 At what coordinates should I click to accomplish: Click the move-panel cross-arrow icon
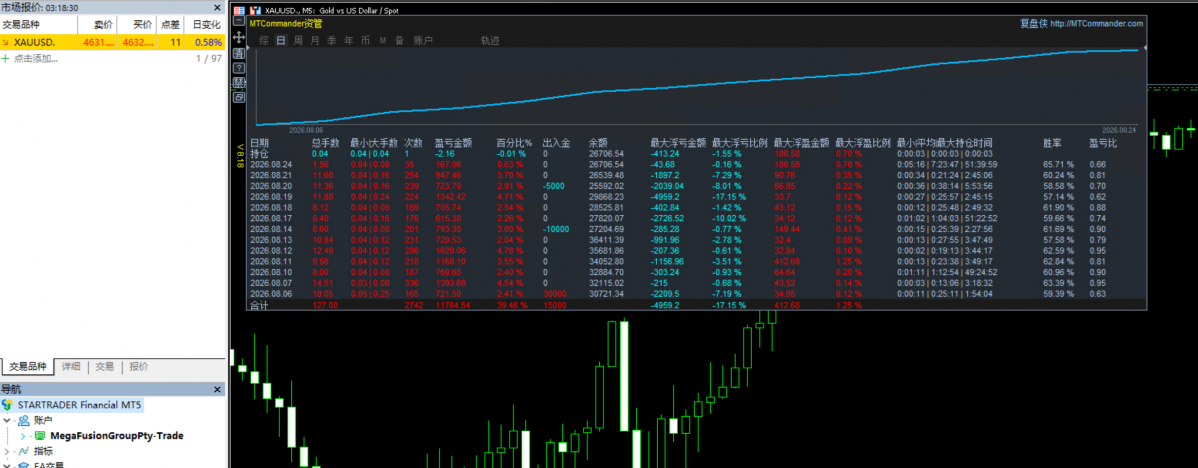[239, 37]
